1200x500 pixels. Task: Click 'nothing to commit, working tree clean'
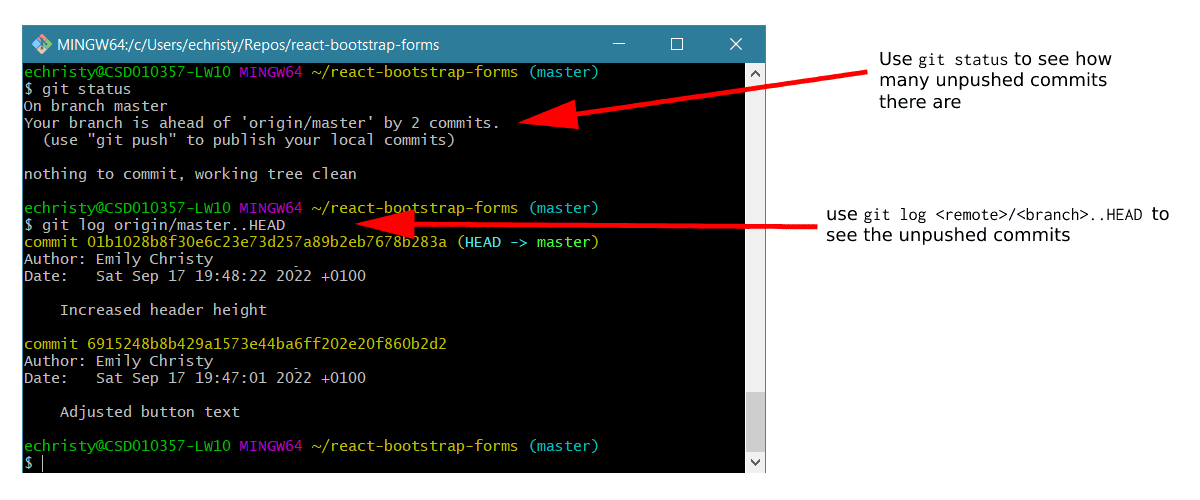190,174
